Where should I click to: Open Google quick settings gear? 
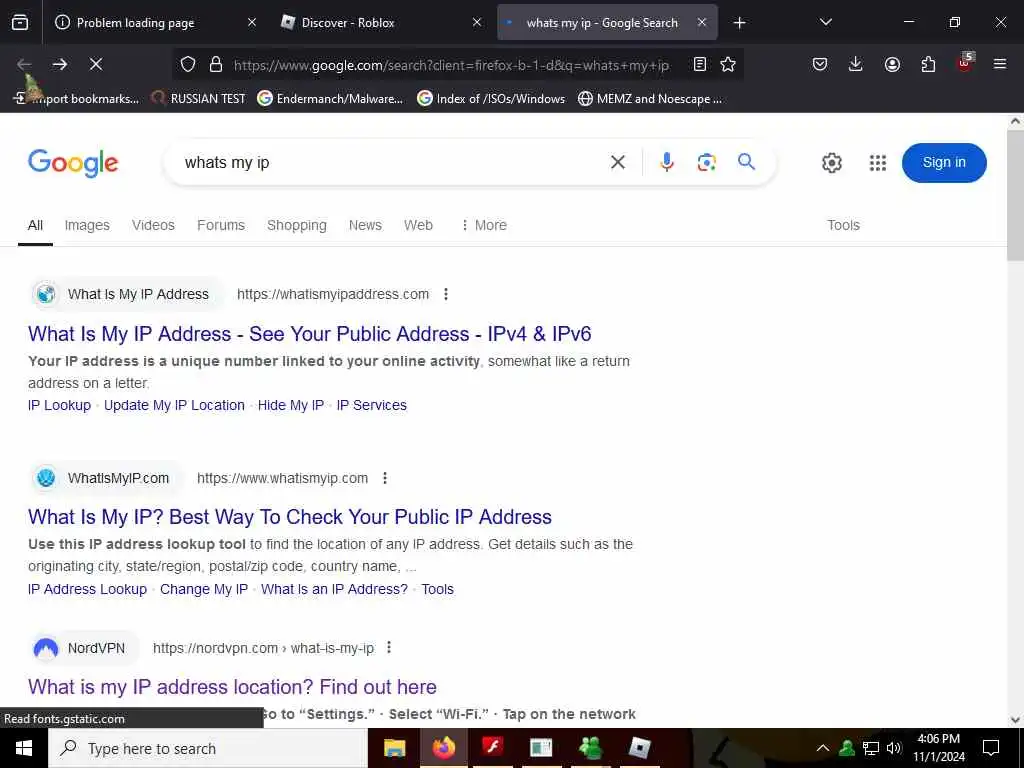coord(832,163)
